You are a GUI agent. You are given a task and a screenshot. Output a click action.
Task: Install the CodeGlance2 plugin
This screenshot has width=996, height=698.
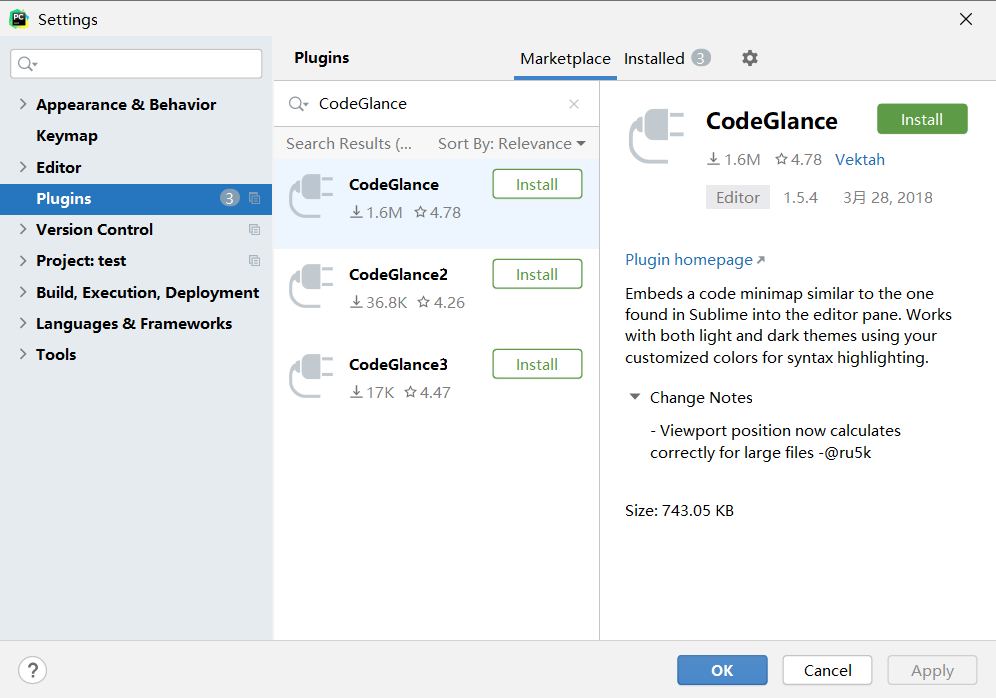537,274
